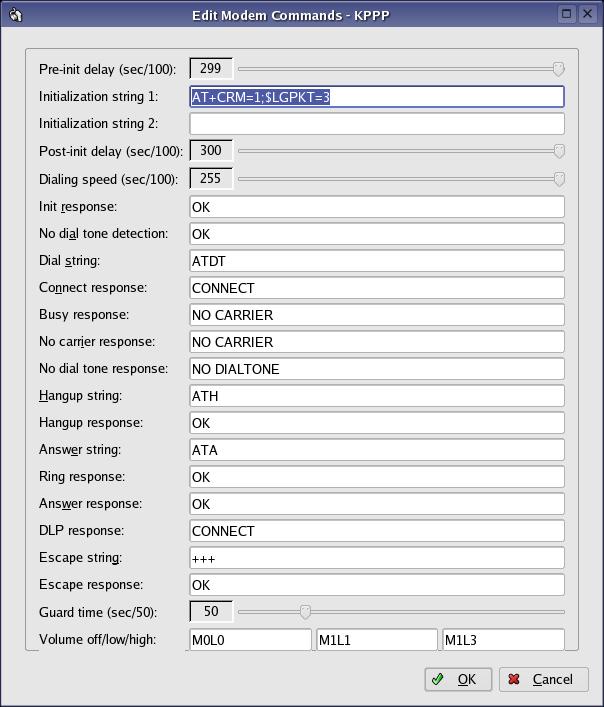Click the Post-init delay slider handle

[559, 151]
